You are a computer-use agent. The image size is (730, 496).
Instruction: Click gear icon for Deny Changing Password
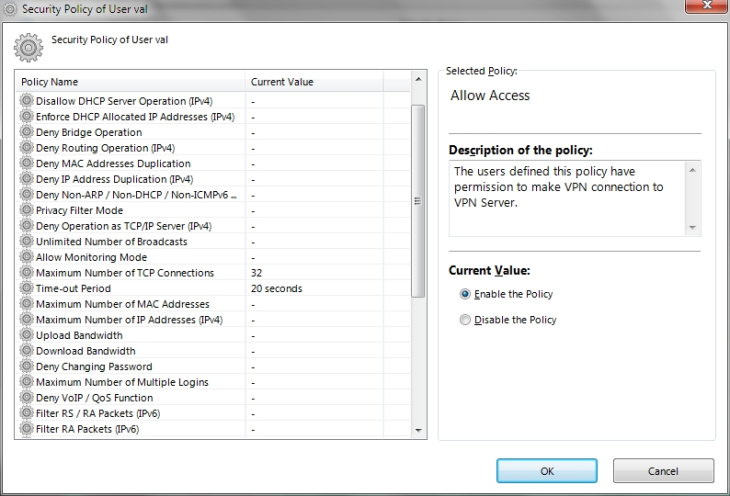pyautogui.click(x=27, y=366)
